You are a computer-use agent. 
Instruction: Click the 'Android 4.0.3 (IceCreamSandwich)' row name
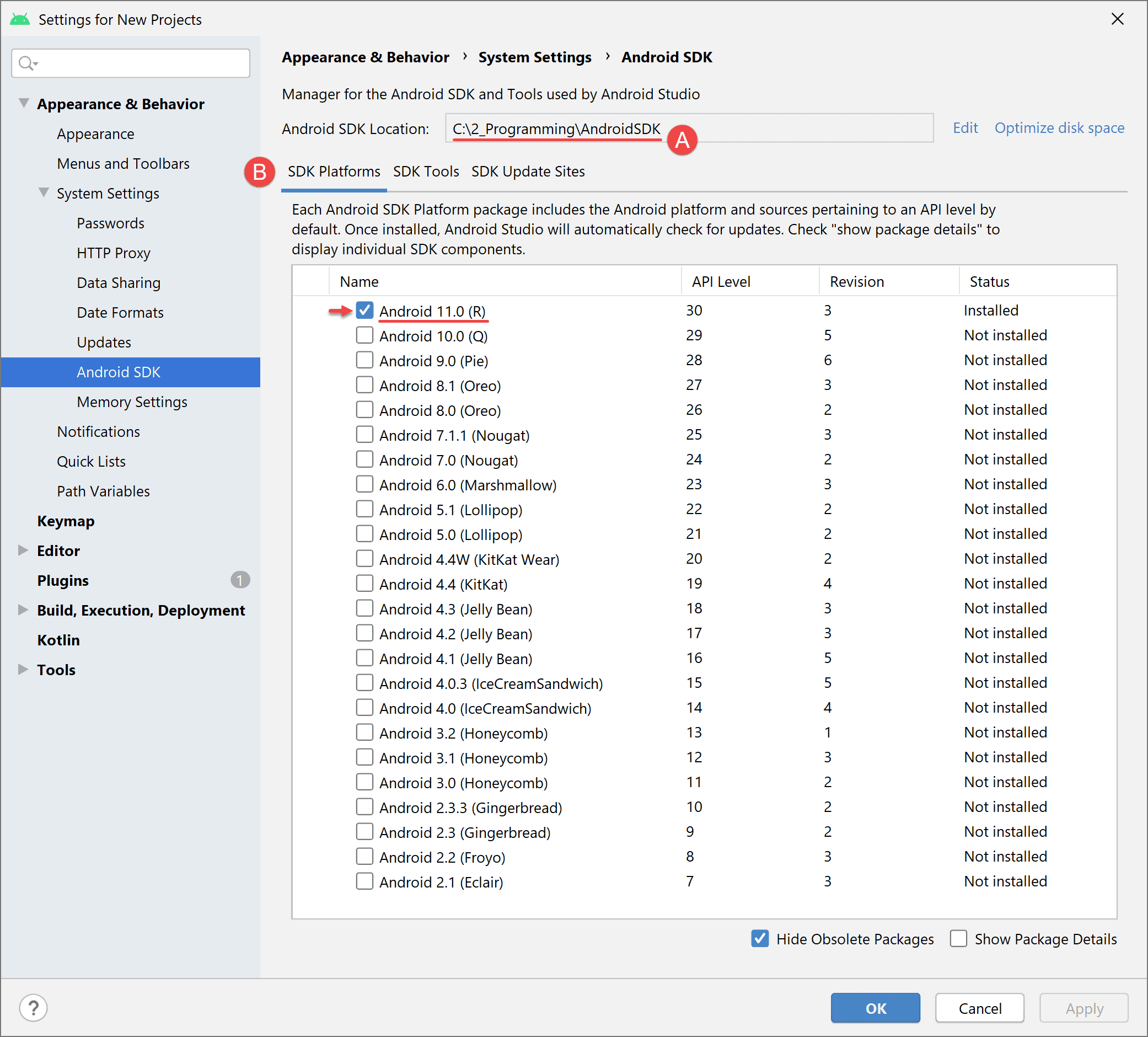(491, 684)
